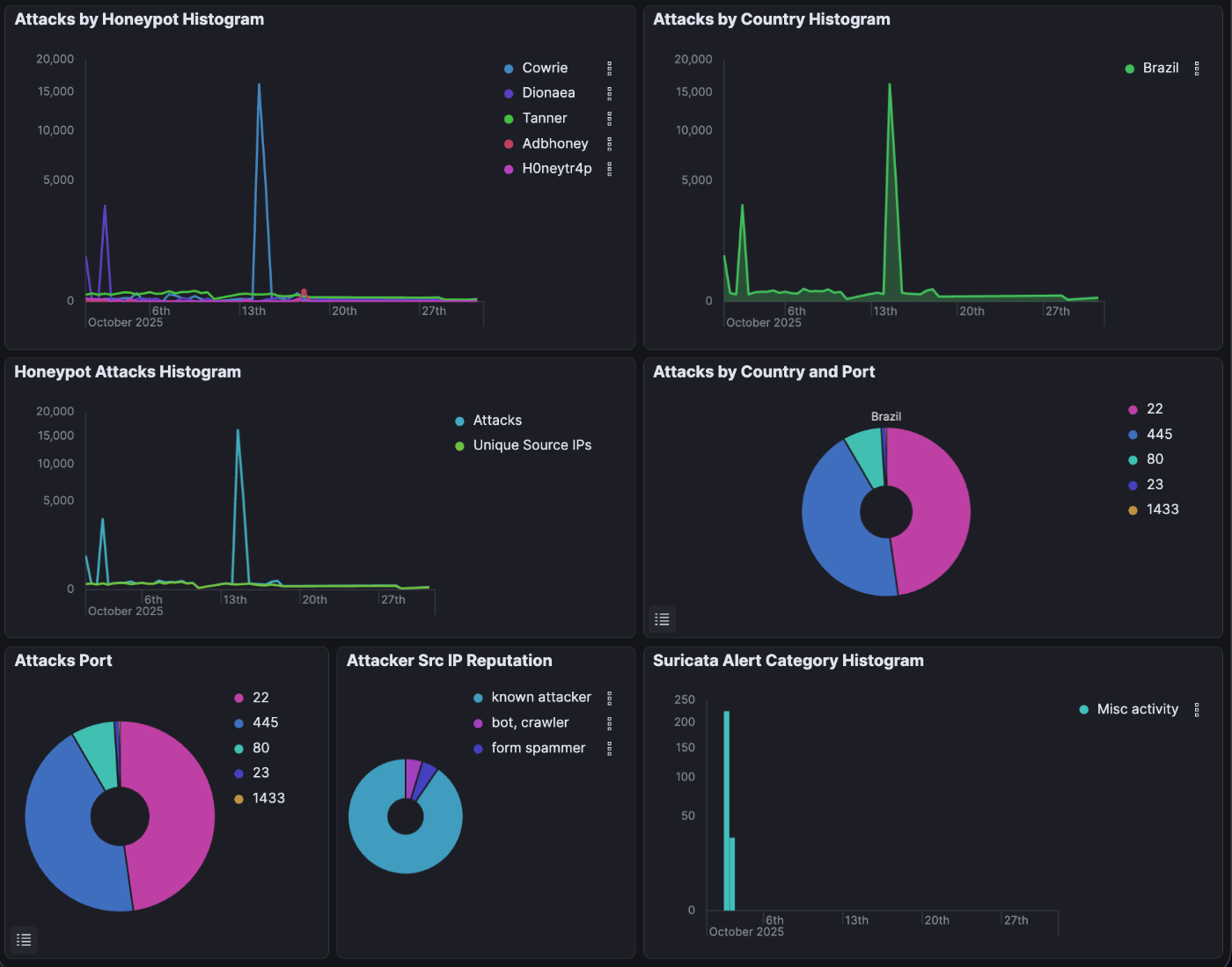Expand options for bot, crawler legend item
Image resolution: width=1232 pixels, height=967 pixels.
pyautogui.click(x=609, y=722)
